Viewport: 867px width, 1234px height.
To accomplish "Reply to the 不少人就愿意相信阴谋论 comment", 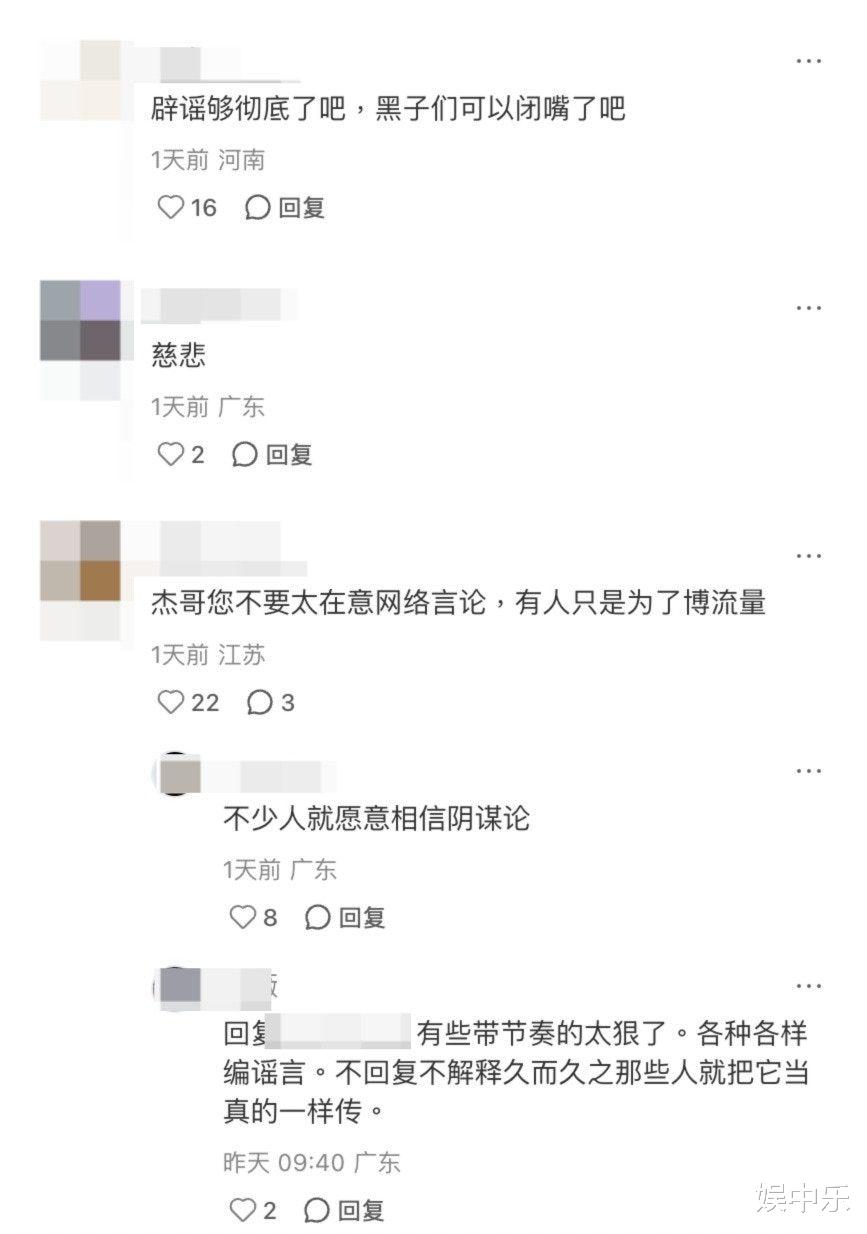I will tap(345, 916).
